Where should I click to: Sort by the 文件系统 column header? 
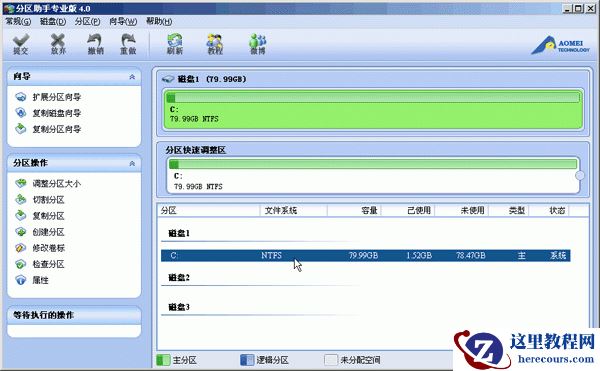[293, 210]
